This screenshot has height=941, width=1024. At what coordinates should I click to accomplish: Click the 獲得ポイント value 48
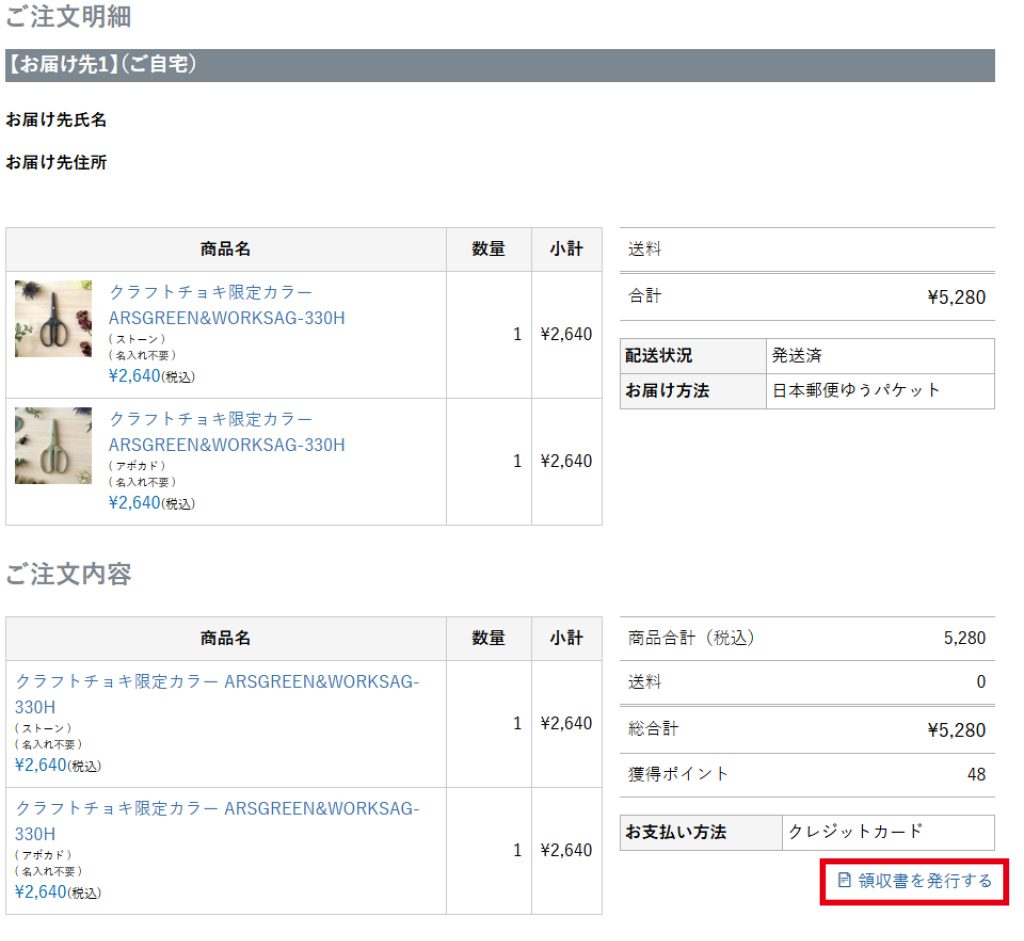point(976,774)
